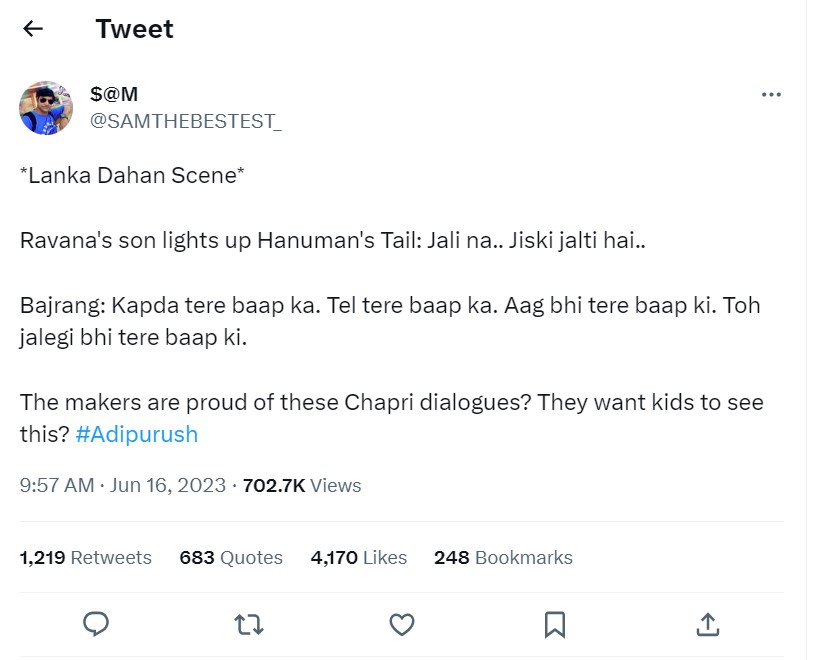Click the $@M display name

click(114, 95)
